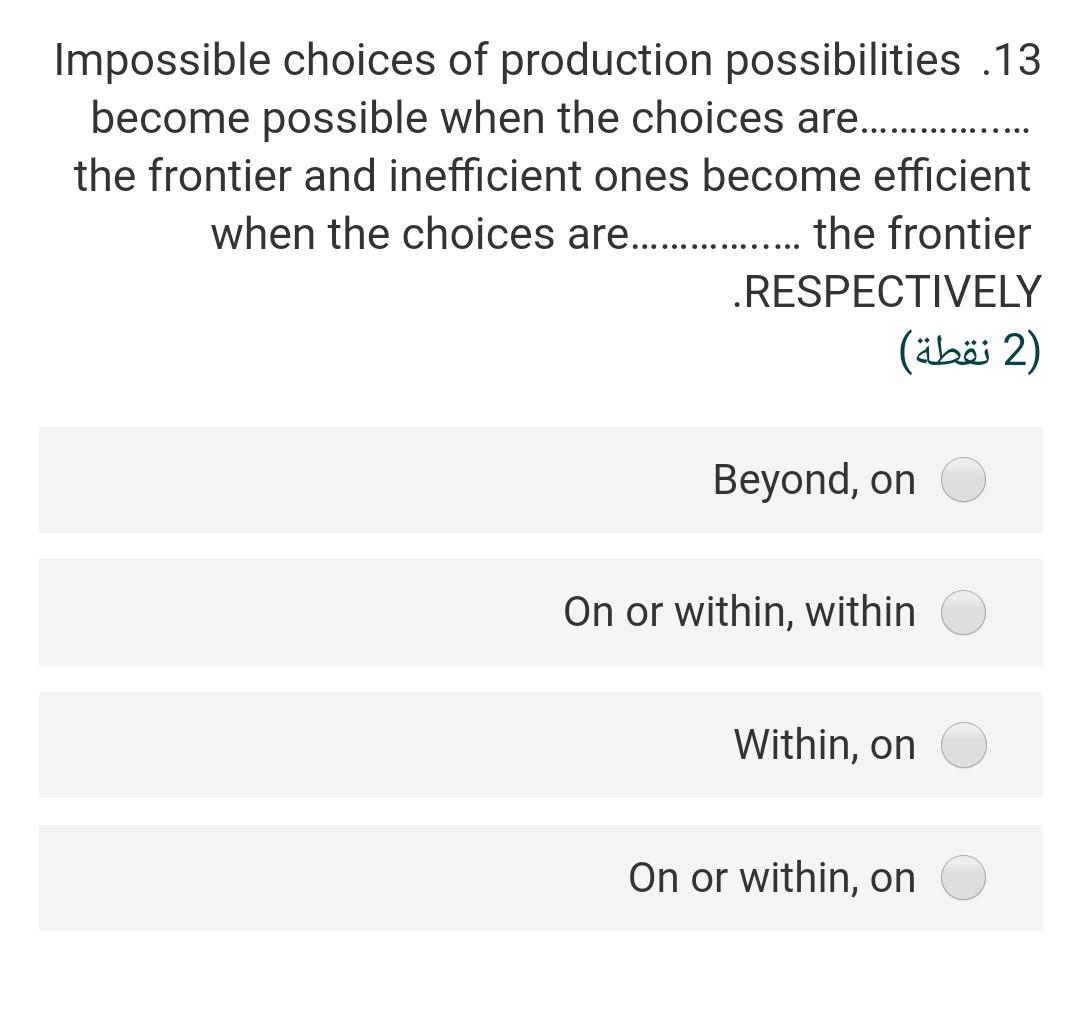
Task: Select the "On or within, on" radio button
Action: tap(963, 878)
